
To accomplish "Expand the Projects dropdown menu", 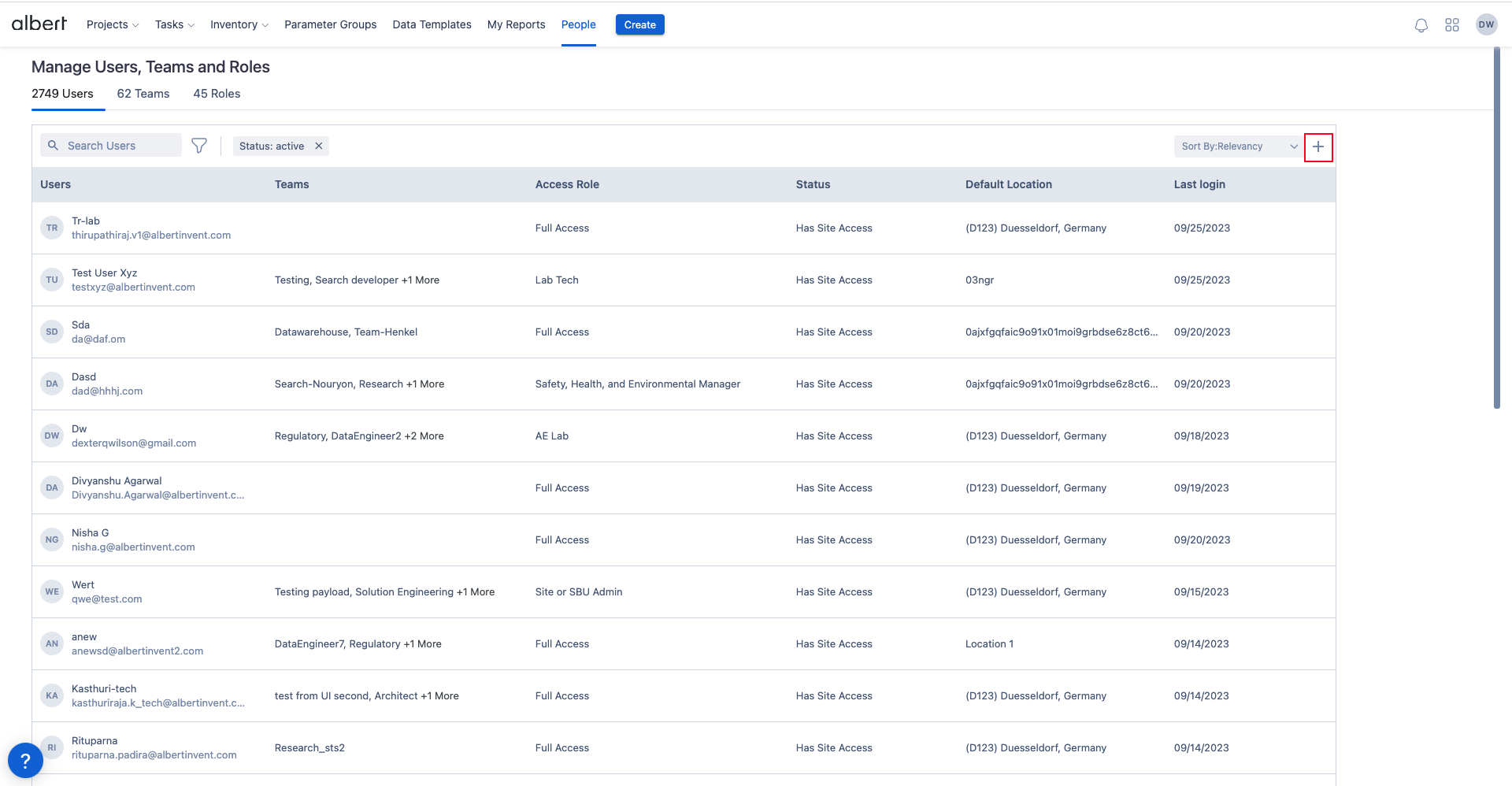I will click(112, 24).
